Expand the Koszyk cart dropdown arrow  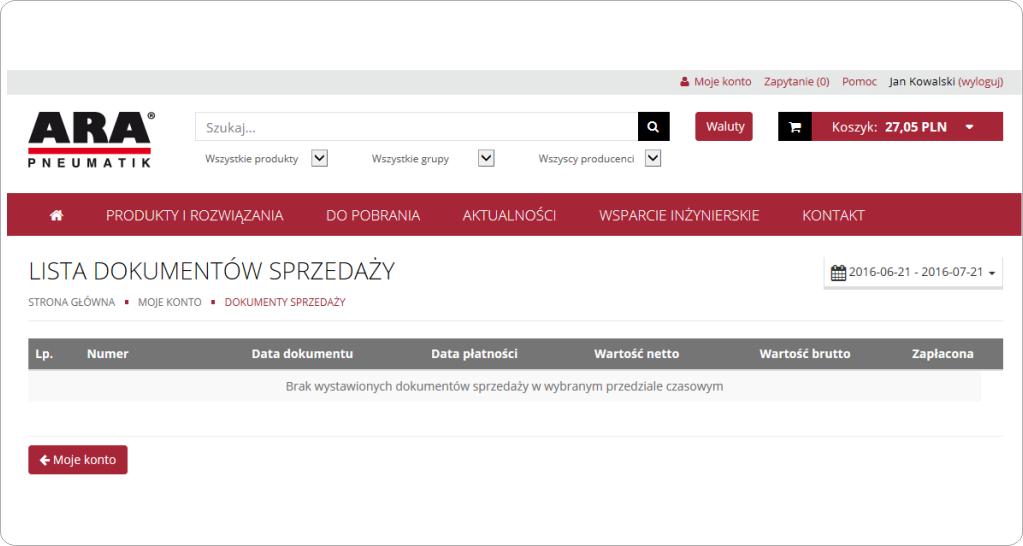(x=969, y=127)
